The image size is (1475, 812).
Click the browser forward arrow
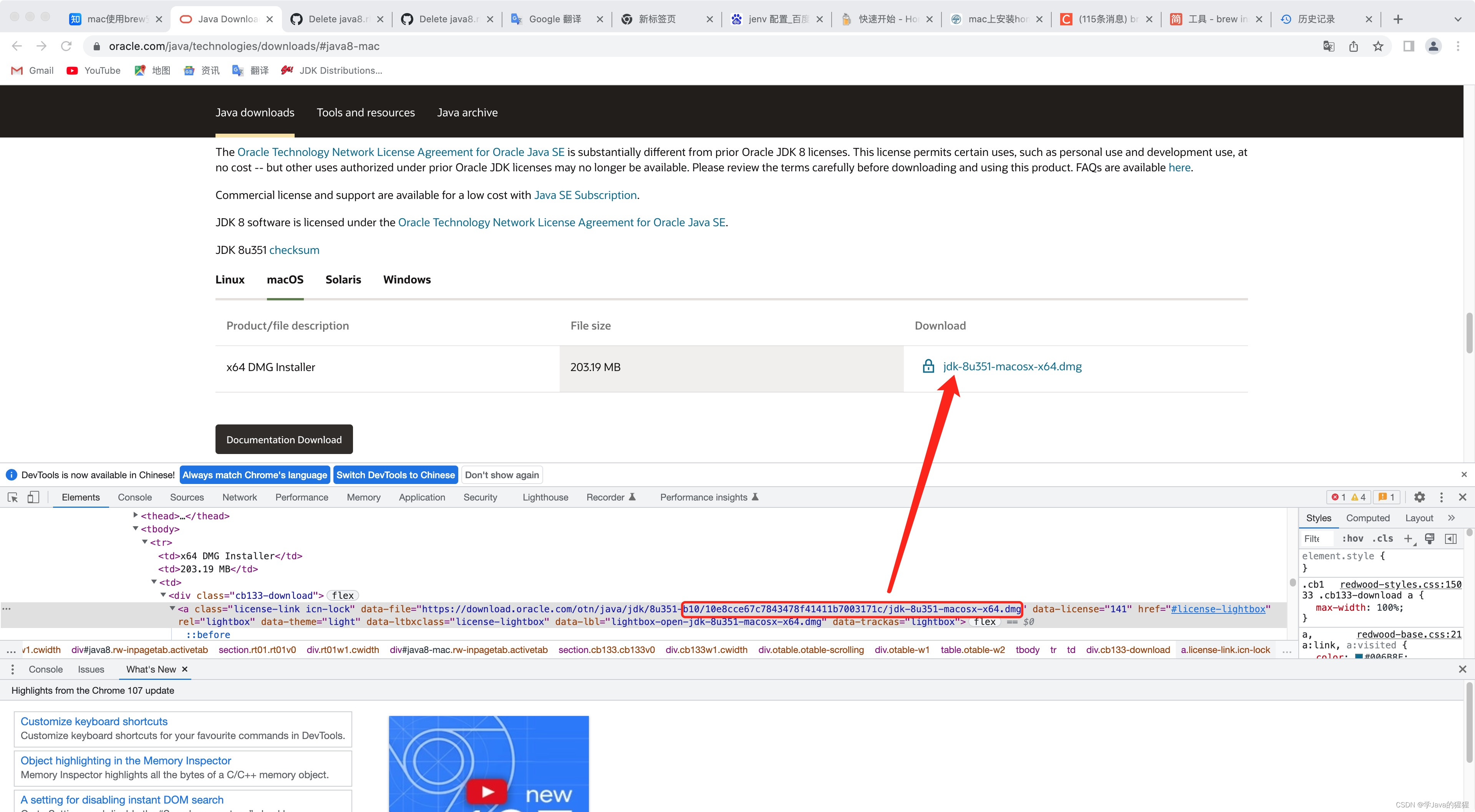[41, 46]
